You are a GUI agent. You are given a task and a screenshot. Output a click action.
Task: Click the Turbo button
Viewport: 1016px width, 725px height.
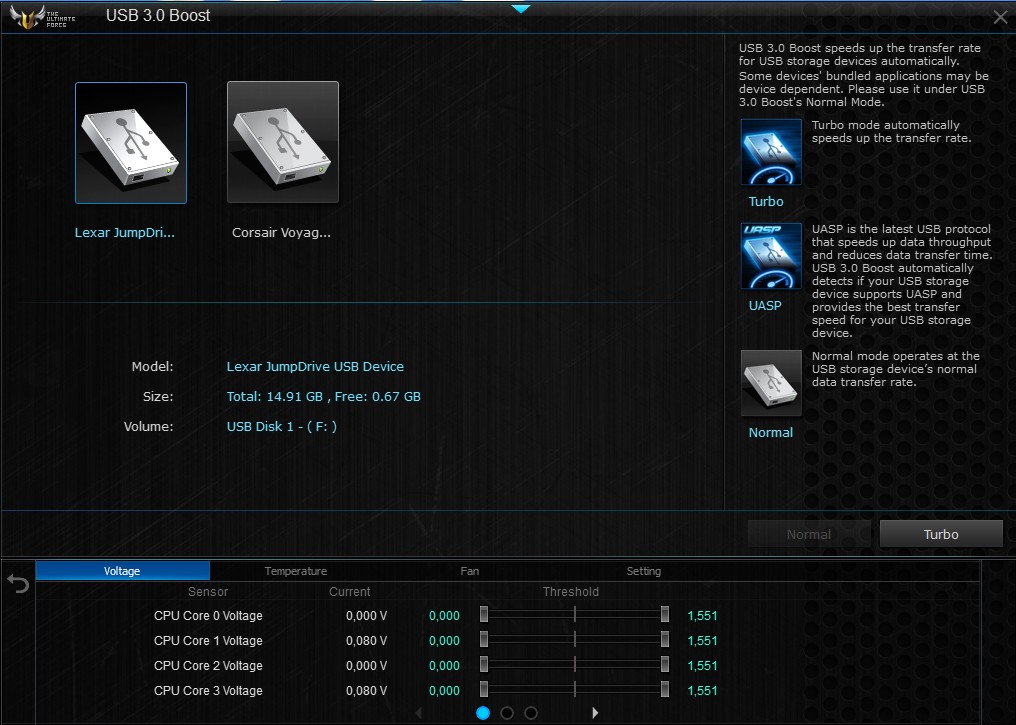941,534
